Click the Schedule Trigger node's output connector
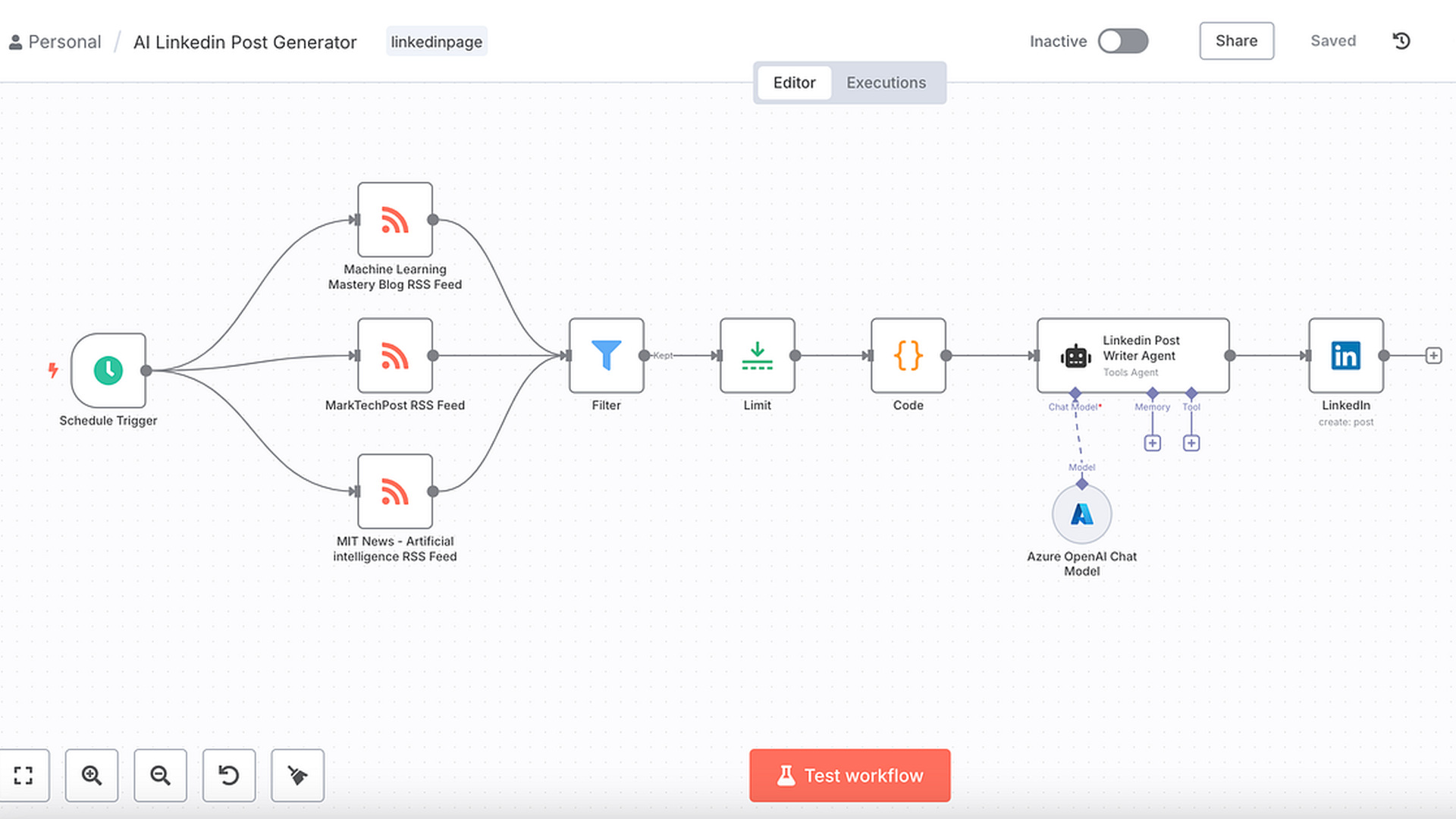 click(x=146, y=370)
